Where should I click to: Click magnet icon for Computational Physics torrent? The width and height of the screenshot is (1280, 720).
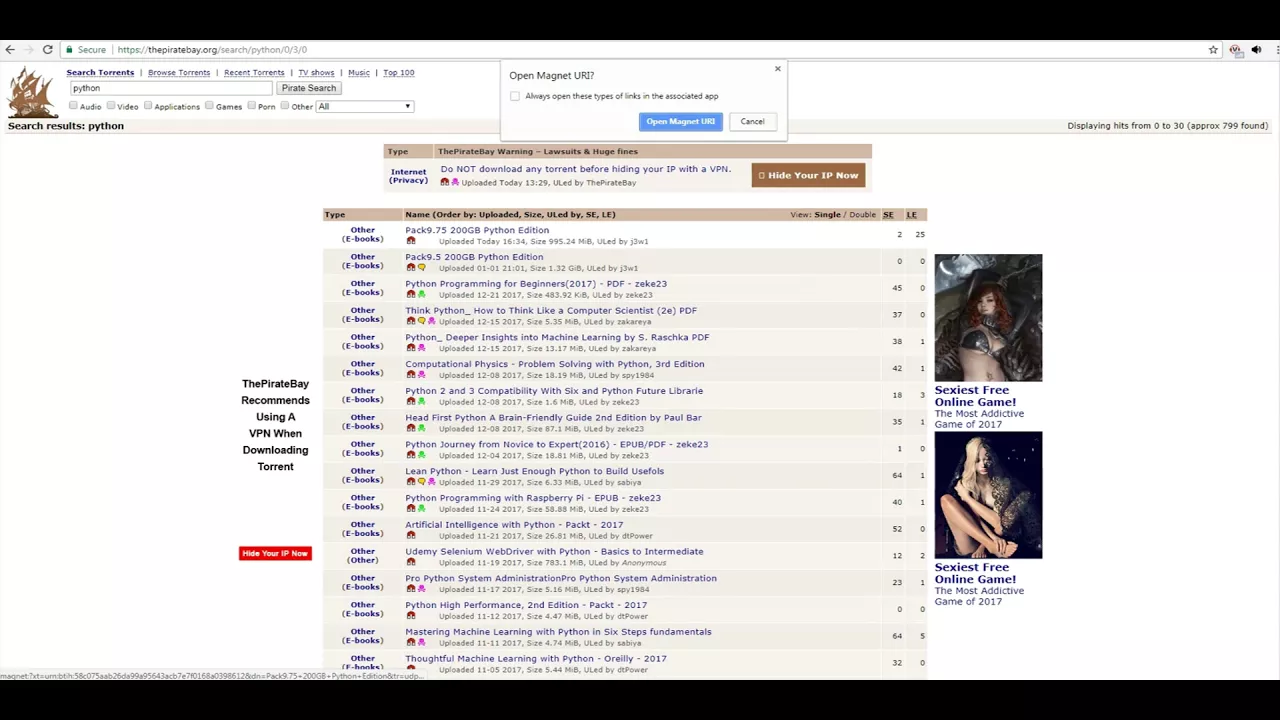click(410, 375)
